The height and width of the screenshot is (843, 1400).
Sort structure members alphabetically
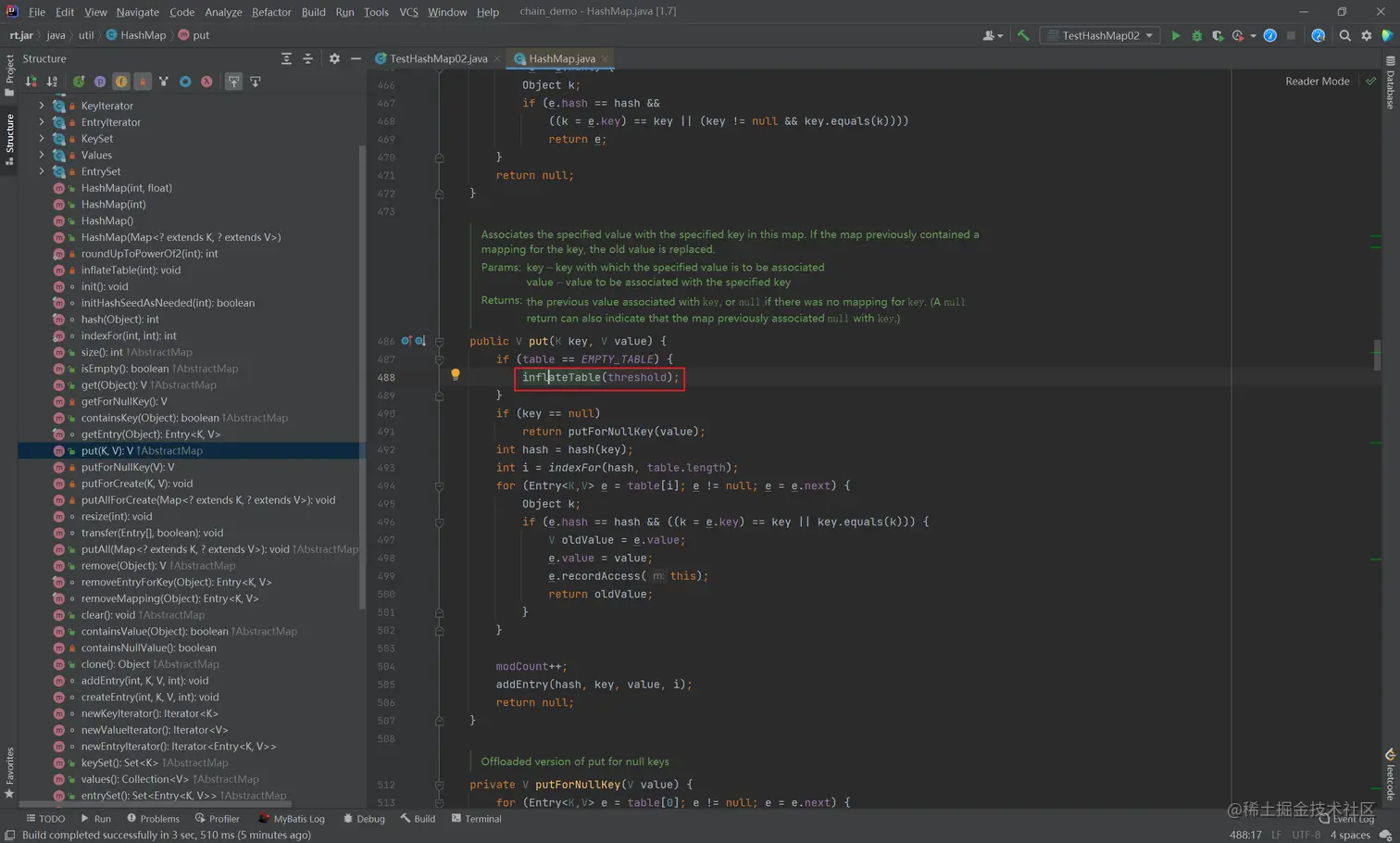click(52, 82)
